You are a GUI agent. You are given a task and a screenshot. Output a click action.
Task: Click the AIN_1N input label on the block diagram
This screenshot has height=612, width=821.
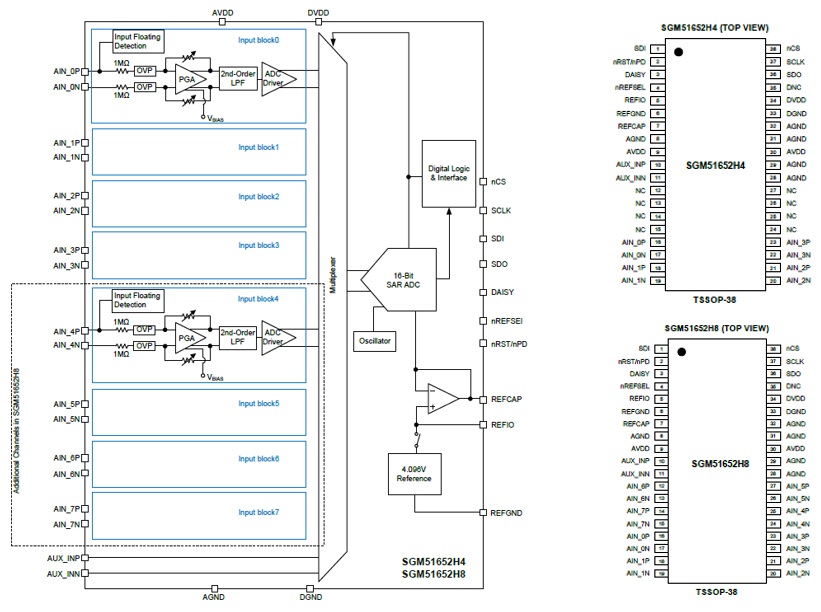[x=66, y=157]
